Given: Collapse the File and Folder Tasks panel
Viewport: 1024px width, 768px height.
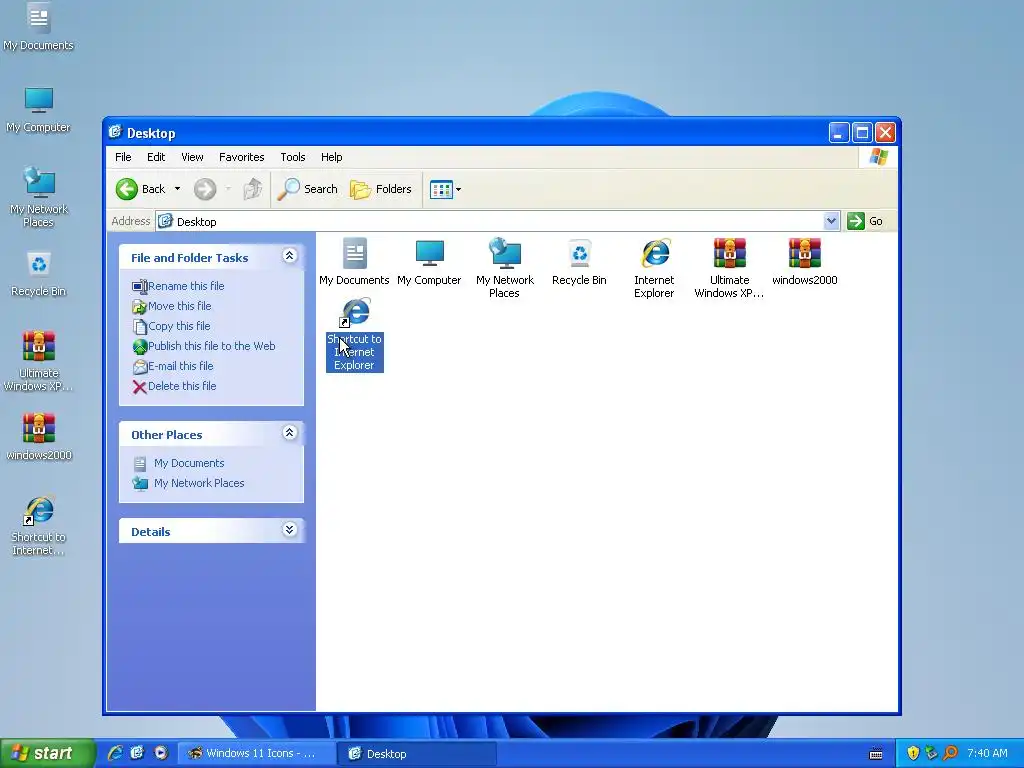Looking at the screenshot, I should (x=289, y=256).
